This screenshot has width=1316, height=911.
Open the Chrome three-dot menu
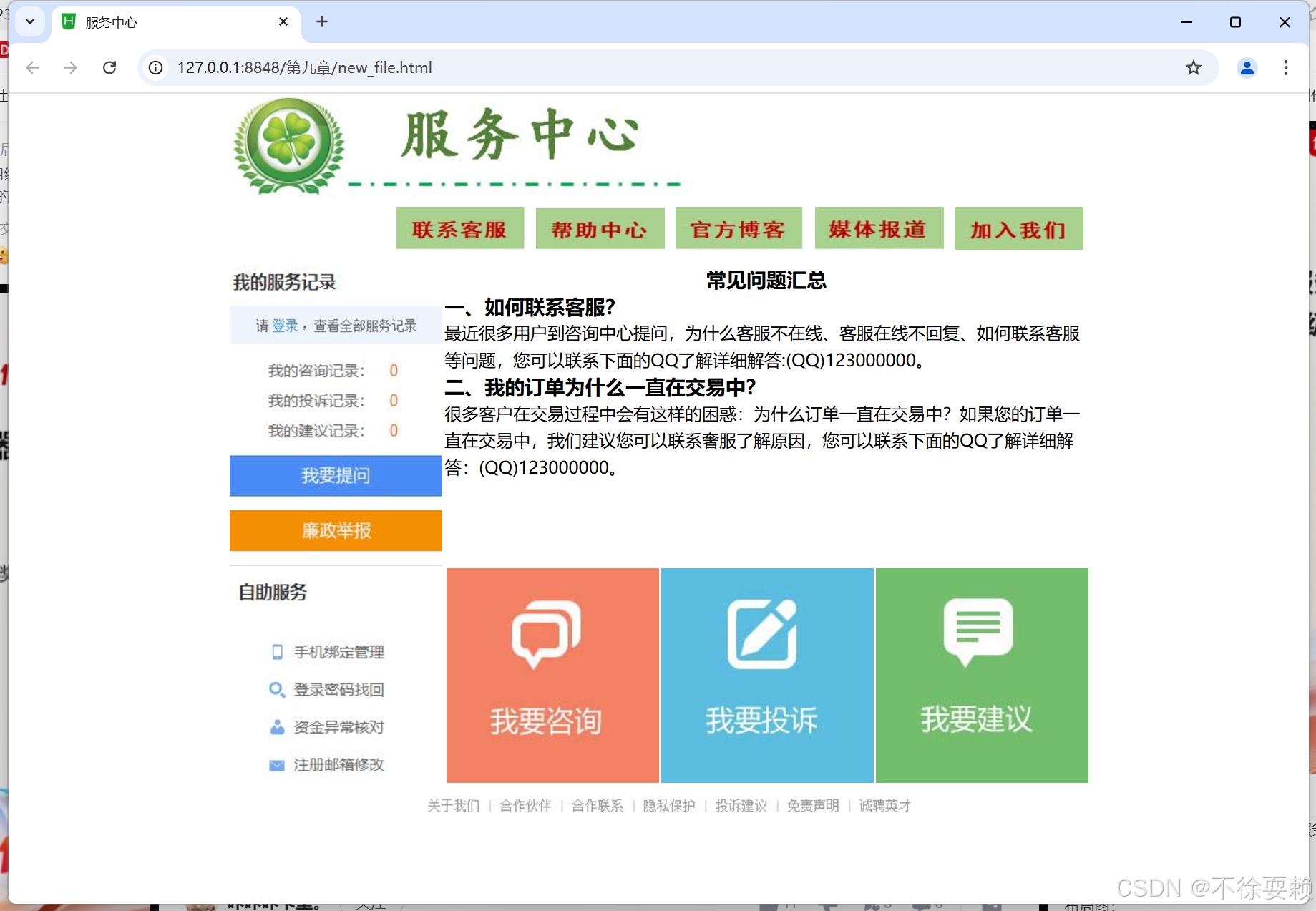click(1285, 67)
